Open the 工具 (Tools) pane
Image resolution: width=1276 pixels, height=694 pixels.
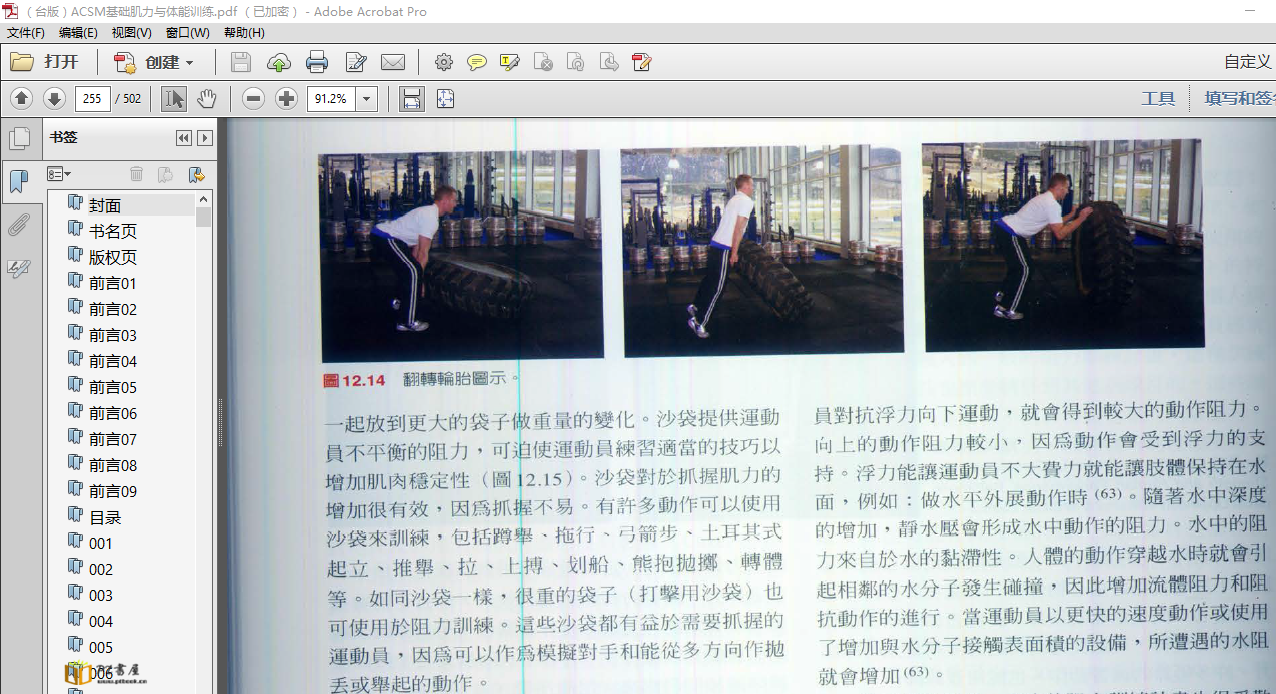(x=1158, y=98)
